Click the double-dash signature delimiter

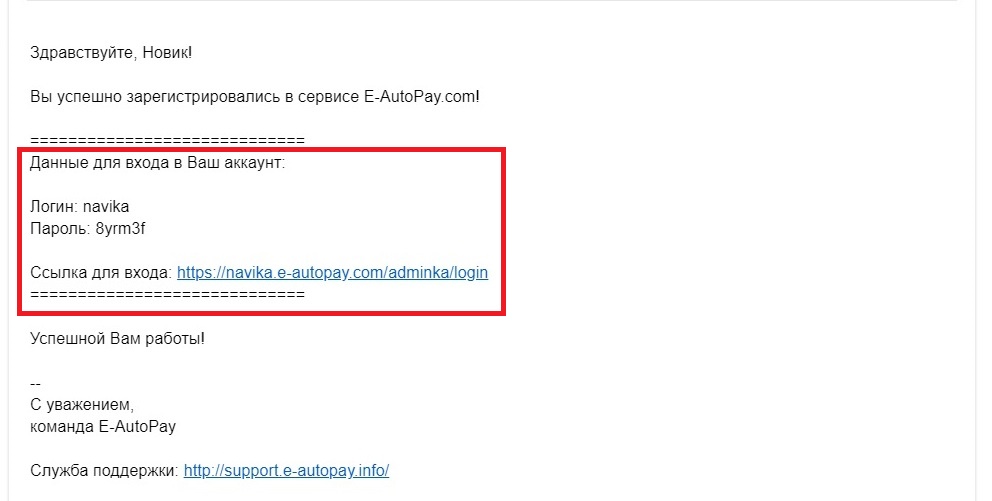(x=35, y=383)
